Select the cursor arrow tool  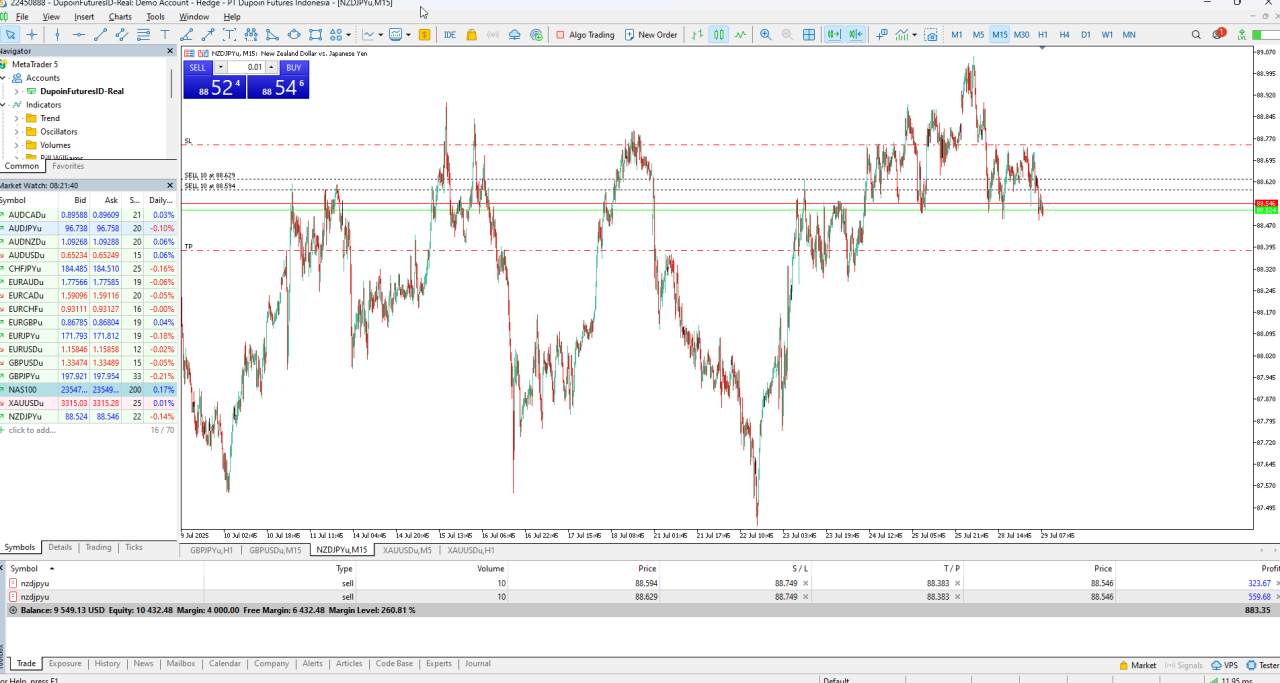click(10, 34)
